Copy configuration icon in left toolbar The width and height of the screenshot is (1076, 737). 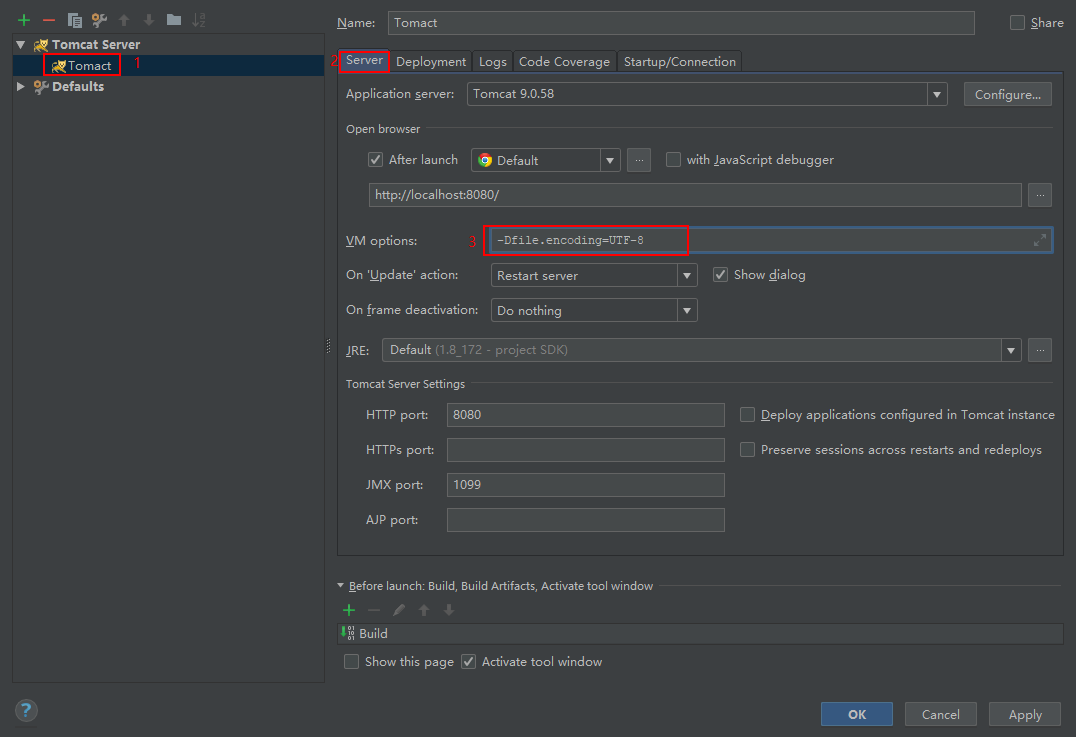(74, 20)
